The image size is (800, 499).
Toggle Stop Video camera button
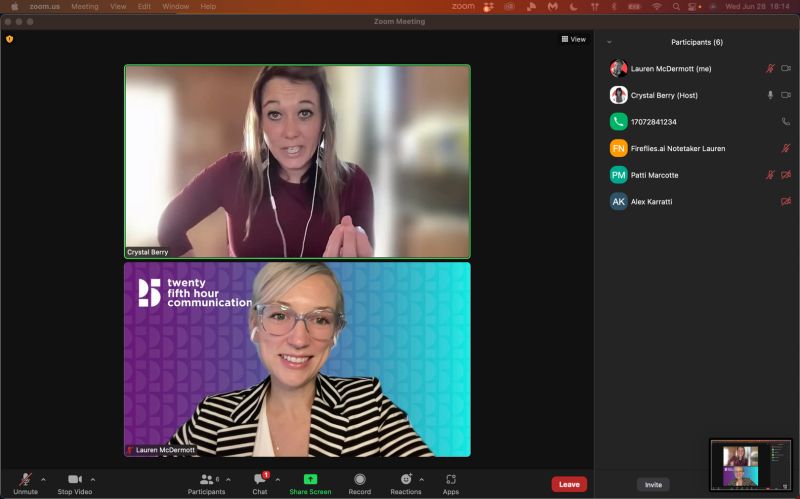coord(74,483)
